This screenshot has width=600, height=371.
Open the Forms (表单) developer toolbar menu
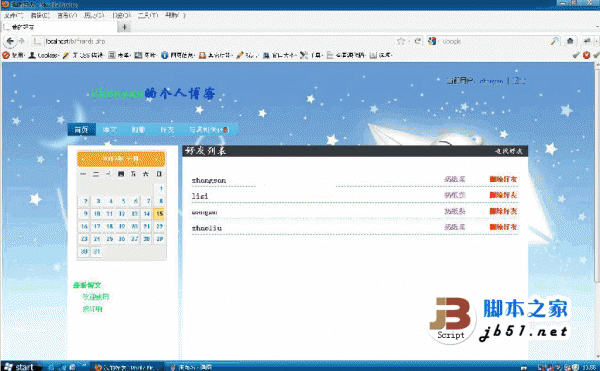pyautogui.click(x=119, y=55)
